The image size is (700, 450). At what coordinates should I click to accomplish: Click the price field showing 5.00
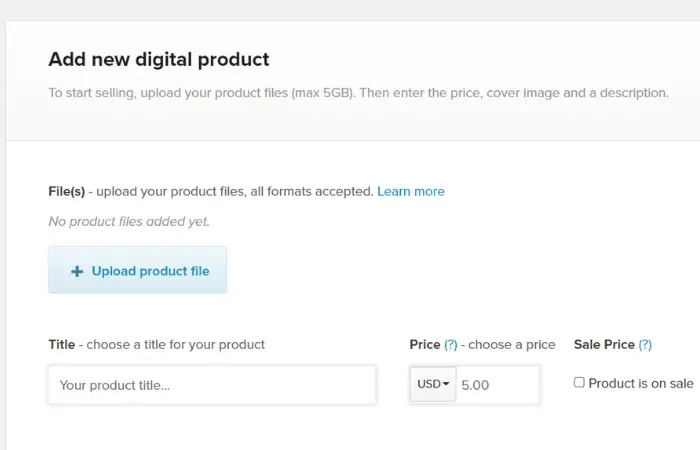[x=497, y=384]
